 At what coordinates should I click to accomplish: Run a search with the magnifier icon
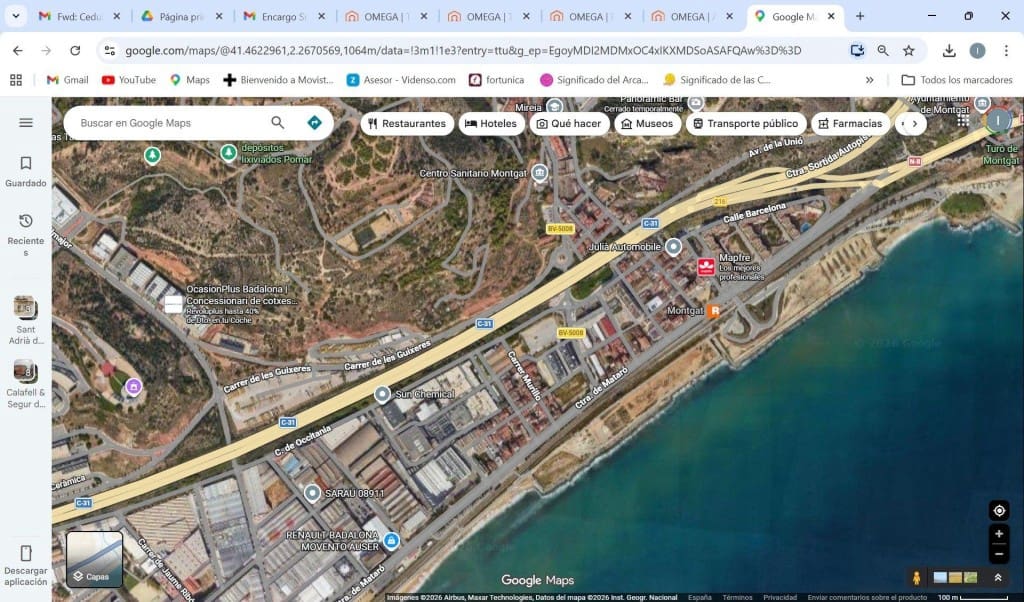[x=278, y=122]
